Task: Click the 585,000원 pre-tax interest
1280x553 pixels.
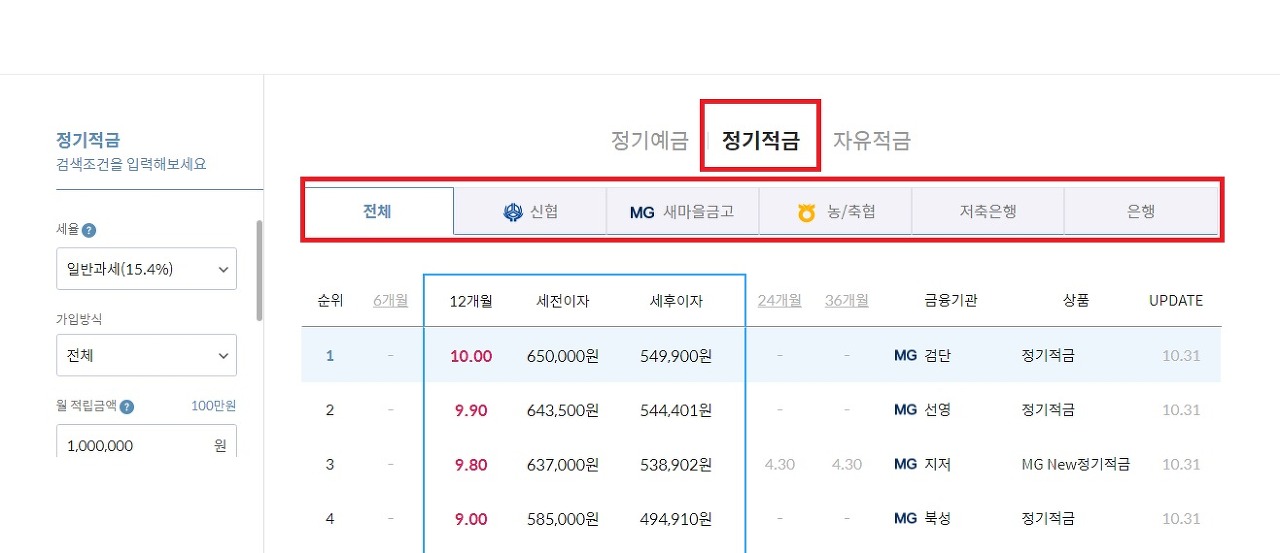Action: [x=563, y=519]
